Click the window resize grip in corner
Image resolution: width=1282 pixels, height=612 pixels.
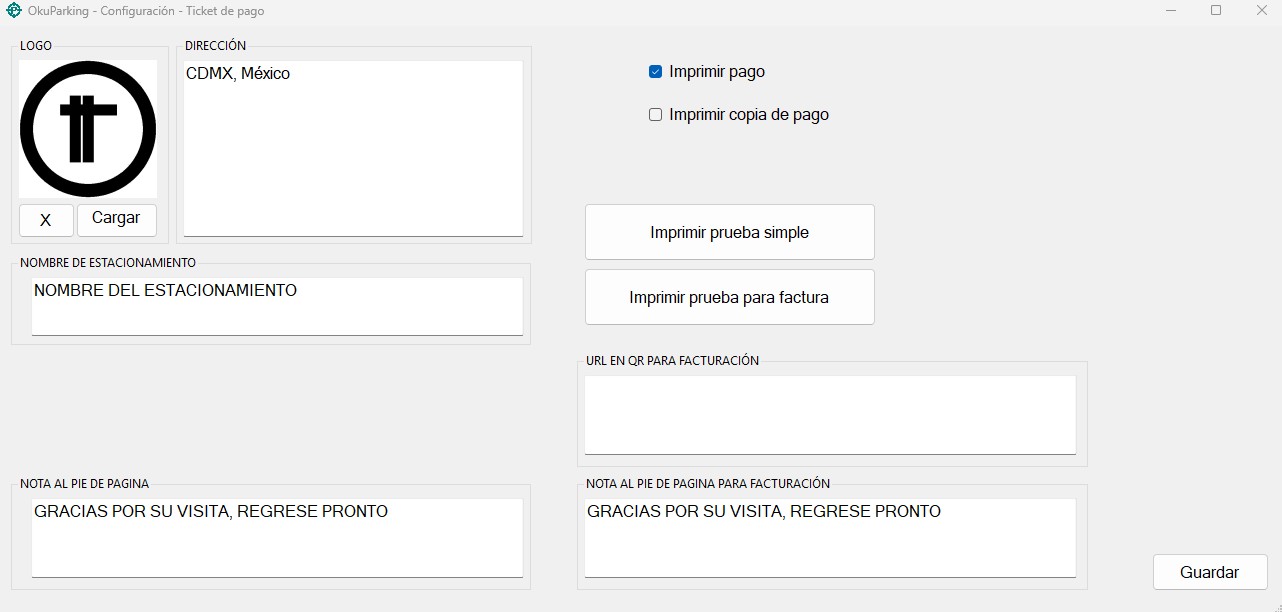coord(1276,606)
